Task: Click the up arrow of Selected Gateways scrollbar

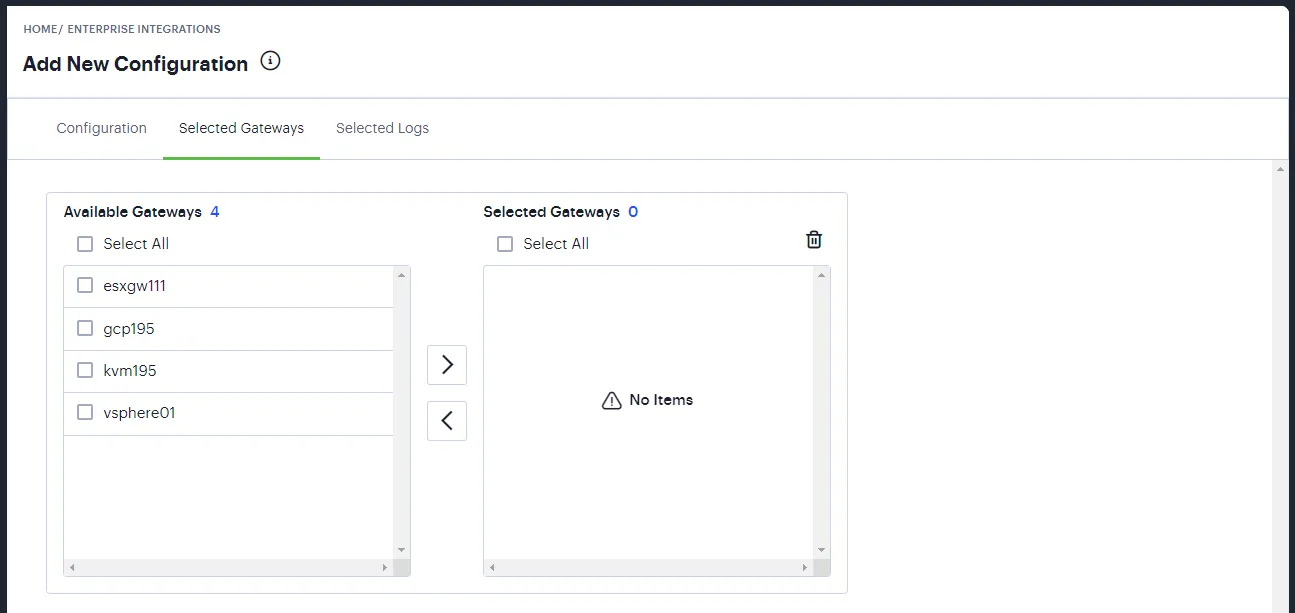Action: [x=822, y=274]
